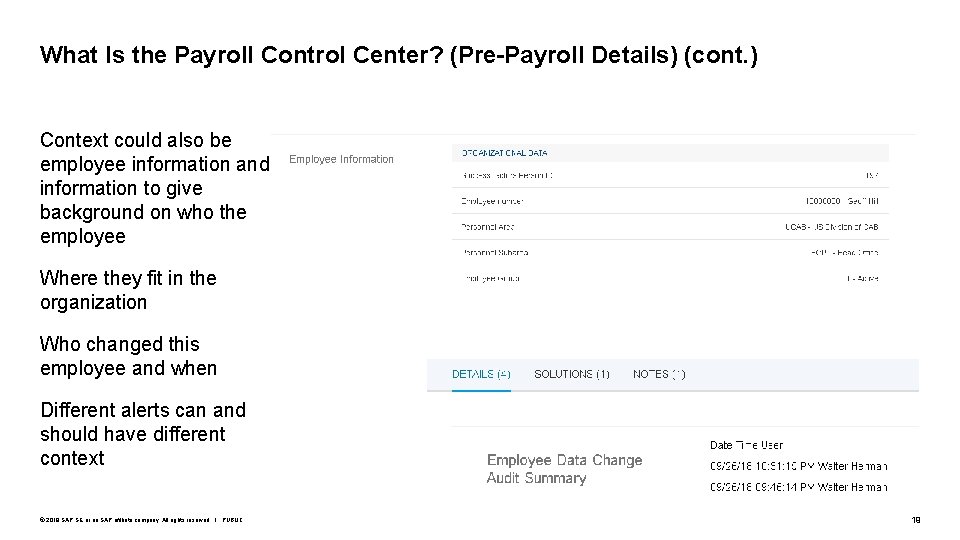Click the US Division of CAB value
Image resolution: width=960 pixels, height=540 pixels.
[x=831, y=227]
